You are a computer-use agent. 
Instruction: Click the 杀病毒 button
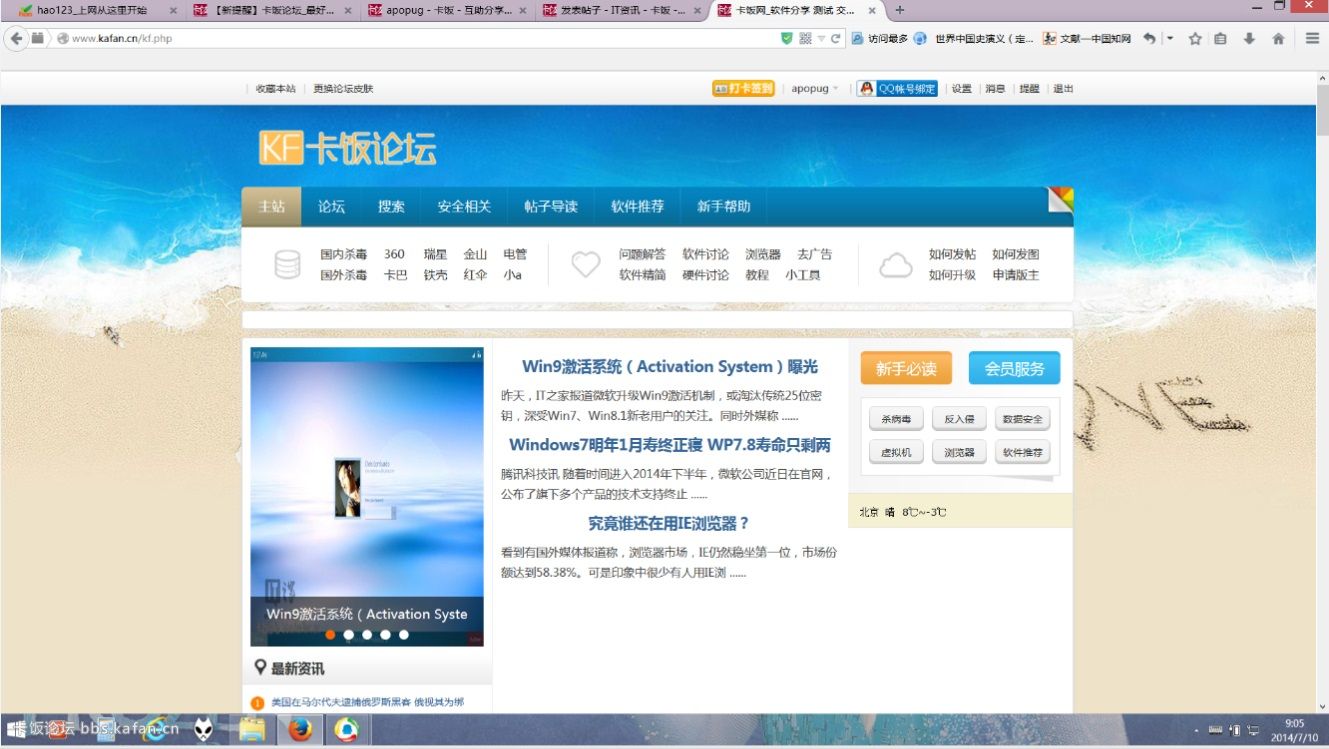(896, 419)
